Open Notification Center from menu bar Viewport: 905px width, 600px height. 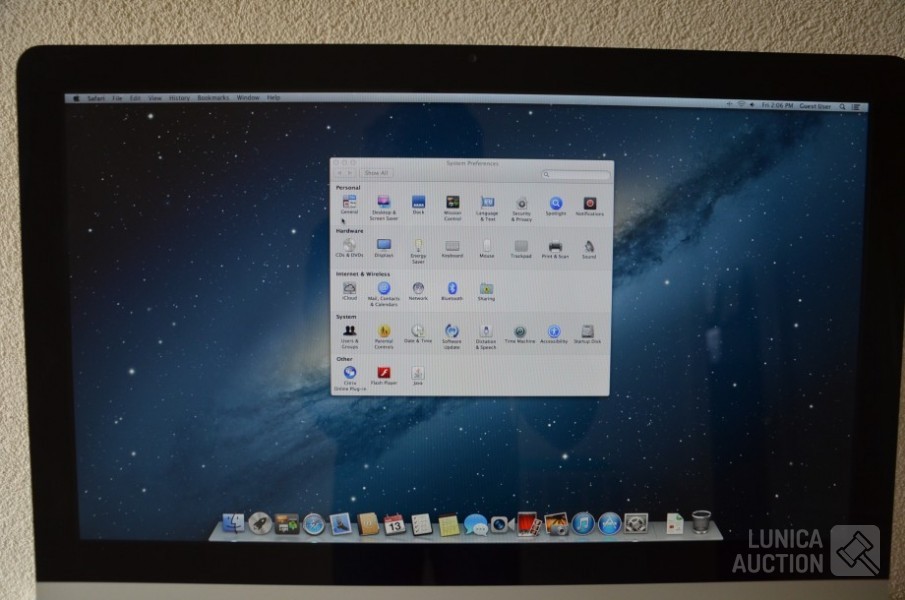pyautogui.click(x=857, y=107)
